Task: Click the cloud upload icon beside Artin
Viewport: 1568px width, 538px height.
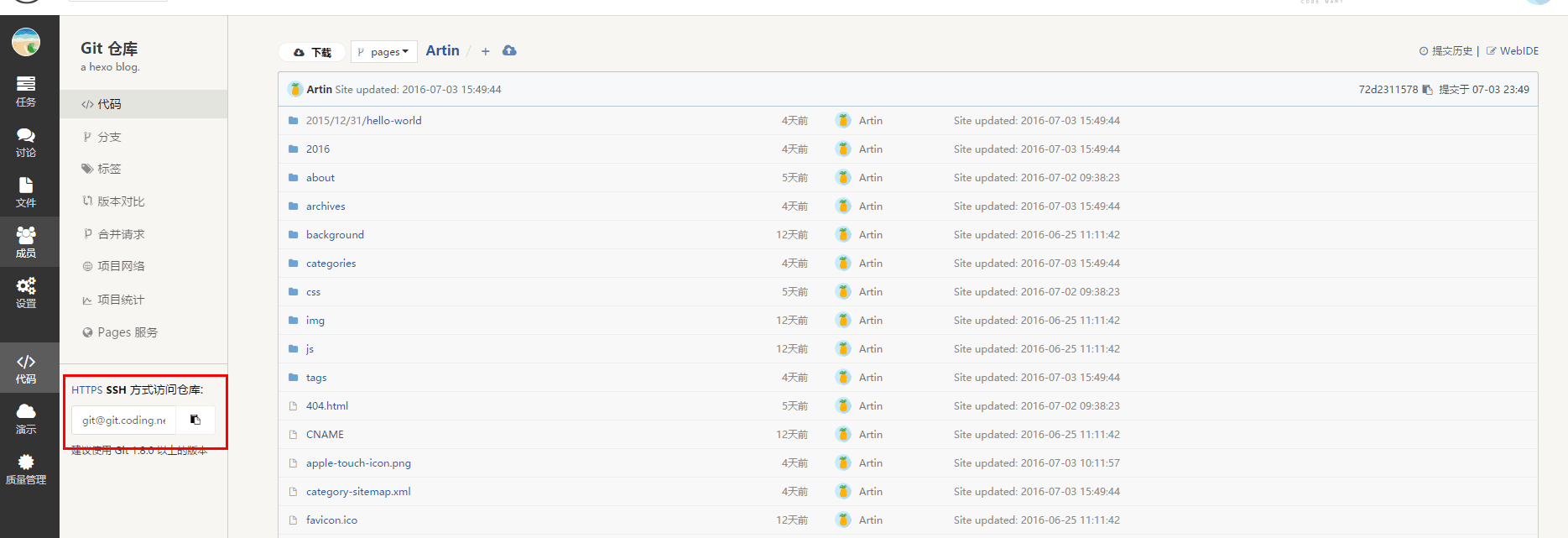Action: [509, 51]
